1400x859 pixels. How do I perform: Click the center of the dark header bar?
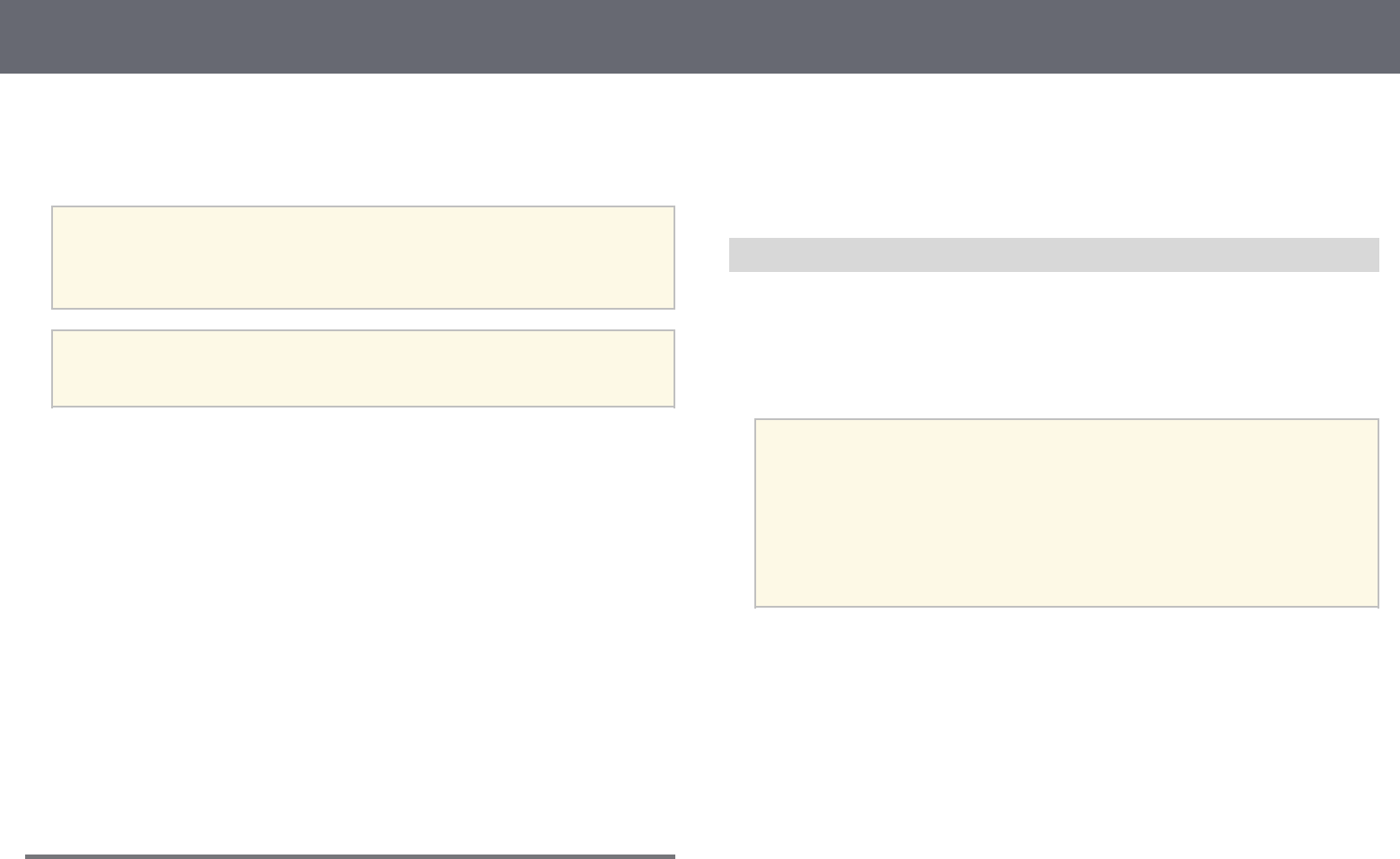coord(700,37)
